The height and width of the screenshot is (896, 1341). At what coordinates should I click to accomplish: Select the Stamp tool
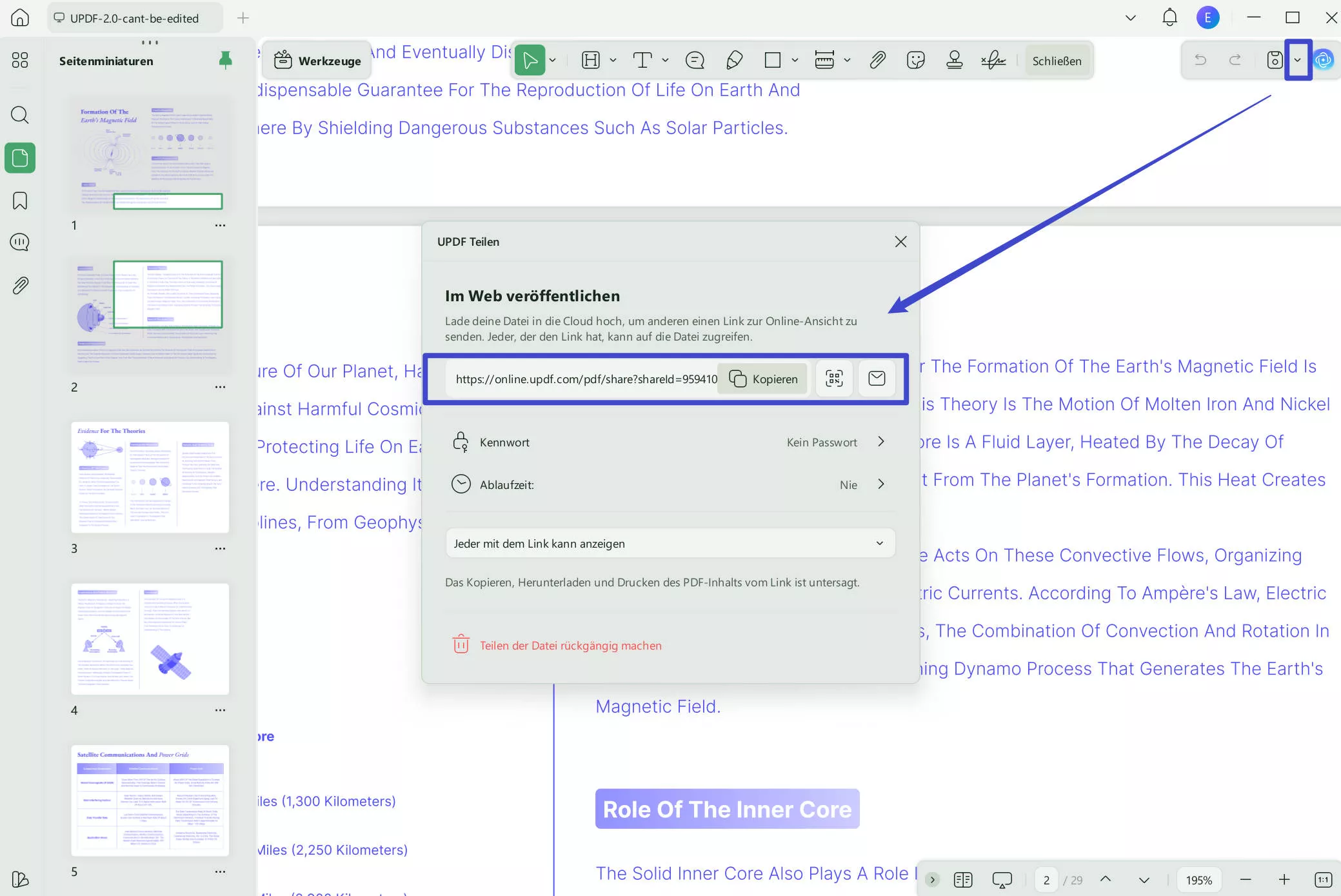954,60
